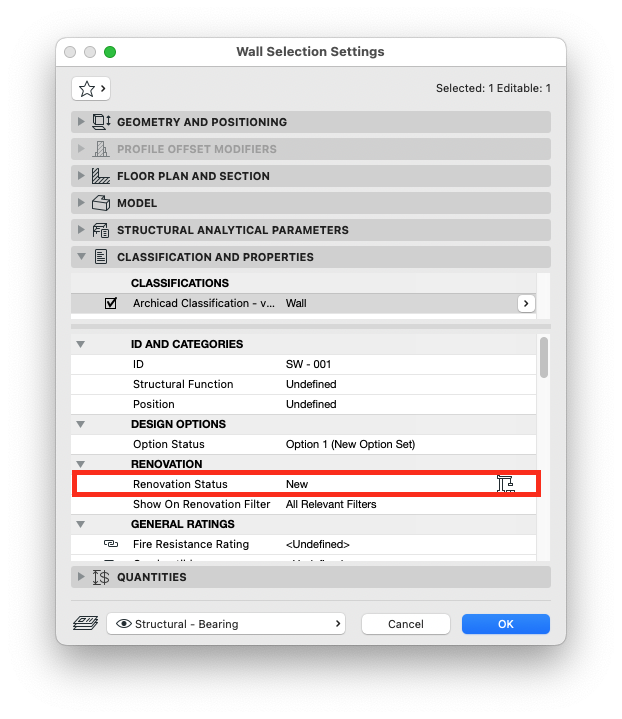This screenshot has height=719, width=622.
Task: Click the Quantities panel dollar icon
Action: click(x=101, y=577)
